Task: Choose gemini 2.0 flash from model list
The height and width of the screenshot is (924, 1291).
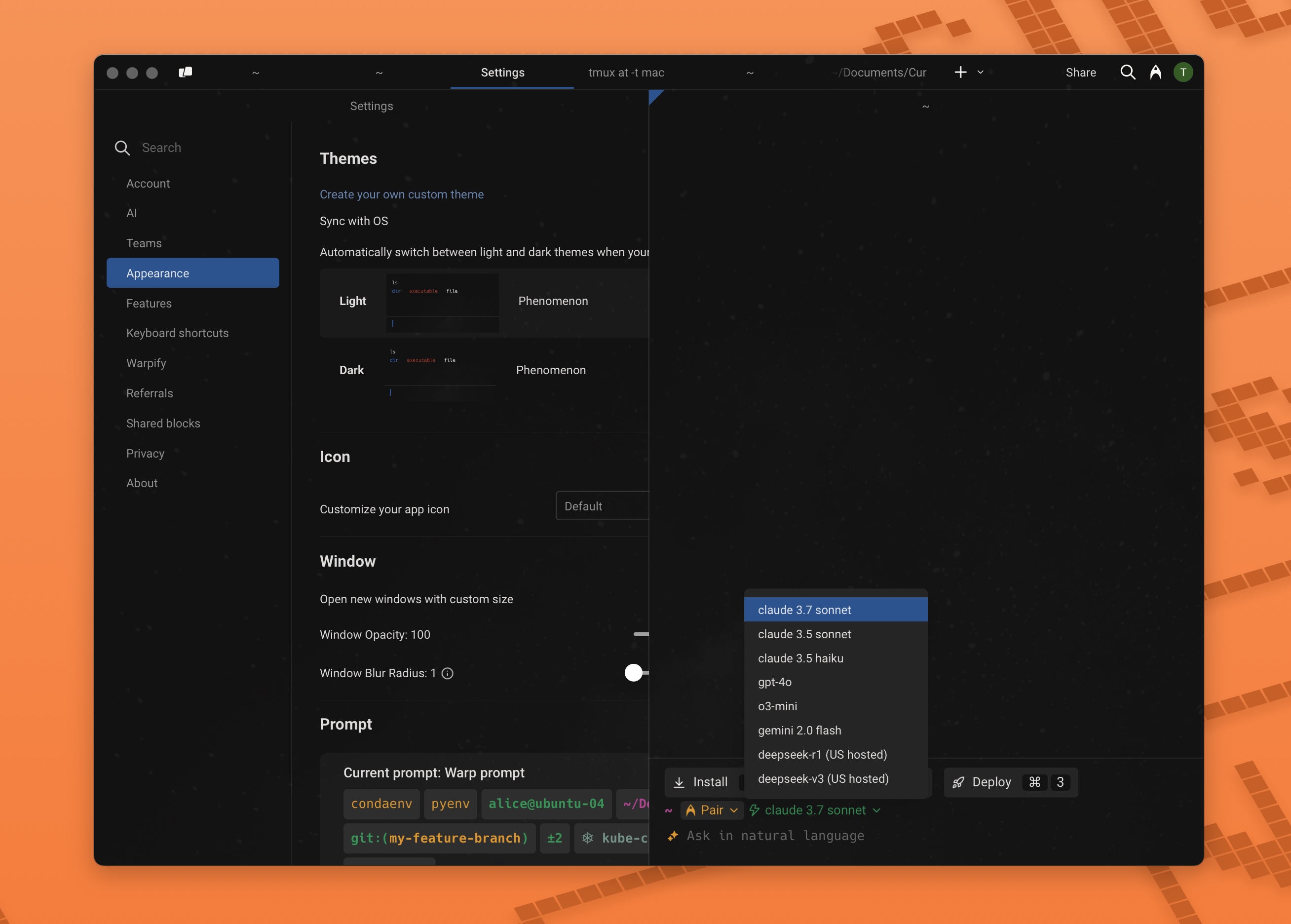Action: click(835, 731)
